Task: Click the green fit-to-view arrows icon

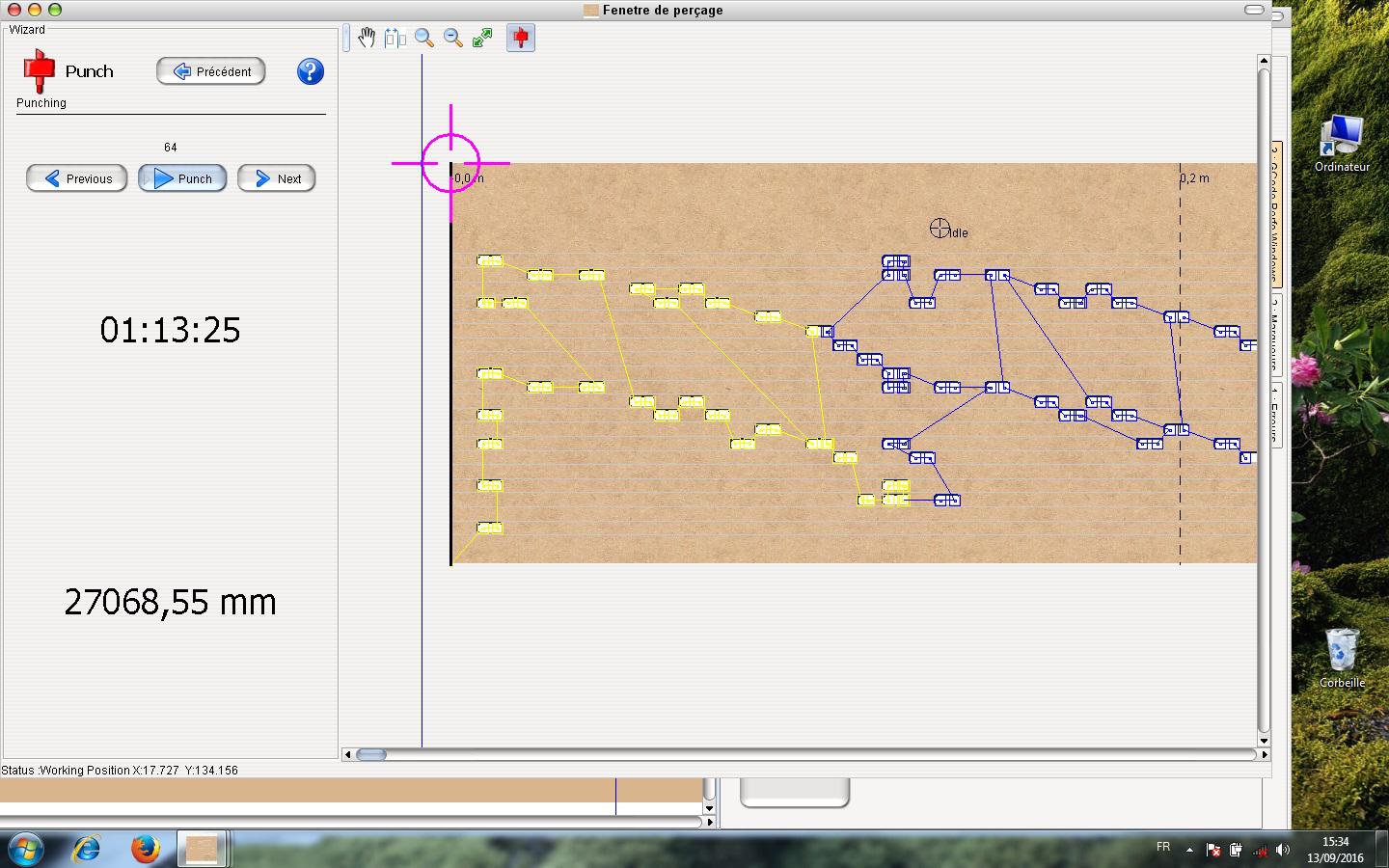Action: pos(482,38)
